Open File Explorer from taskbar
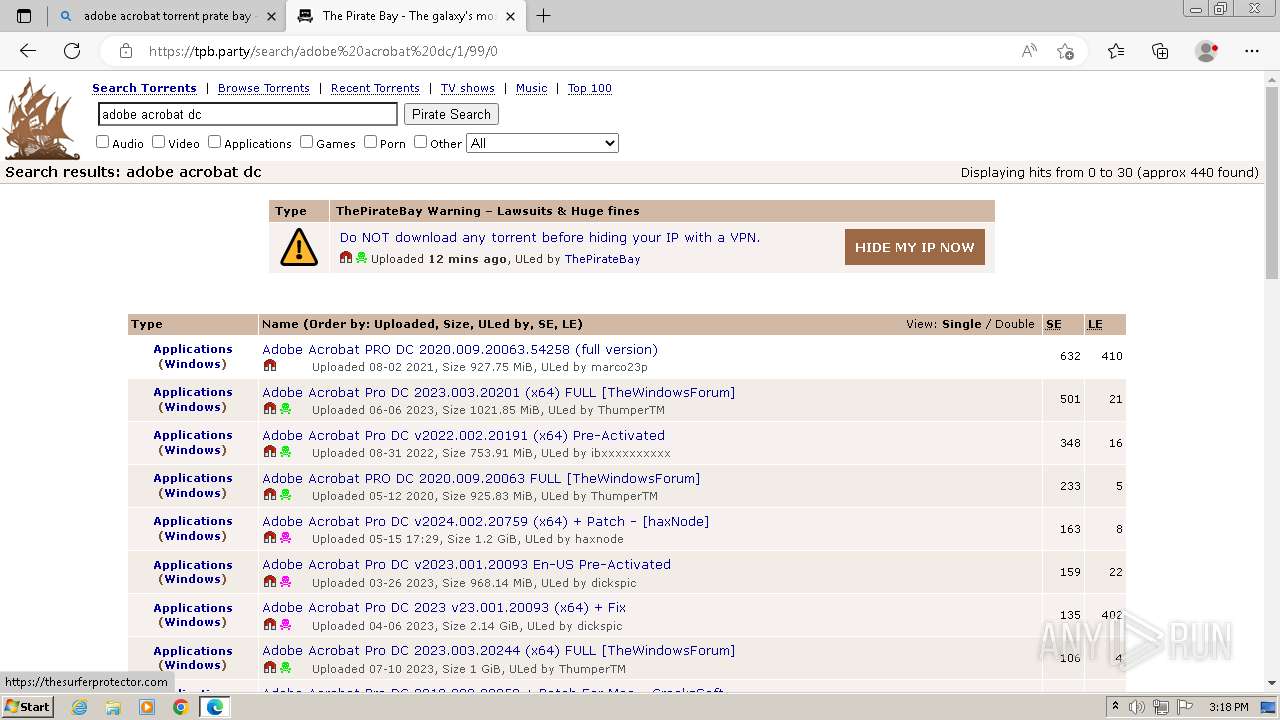Viewport: 1280px width, 720px height. 113,707
